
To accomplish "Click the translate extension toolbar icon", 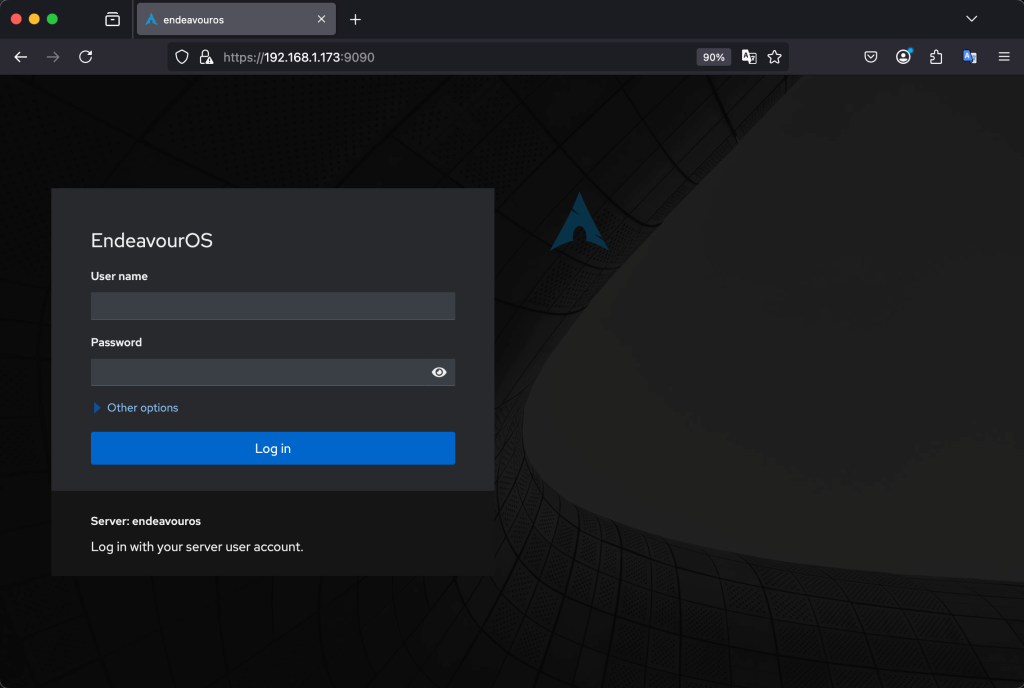I will tap(970, 57).
